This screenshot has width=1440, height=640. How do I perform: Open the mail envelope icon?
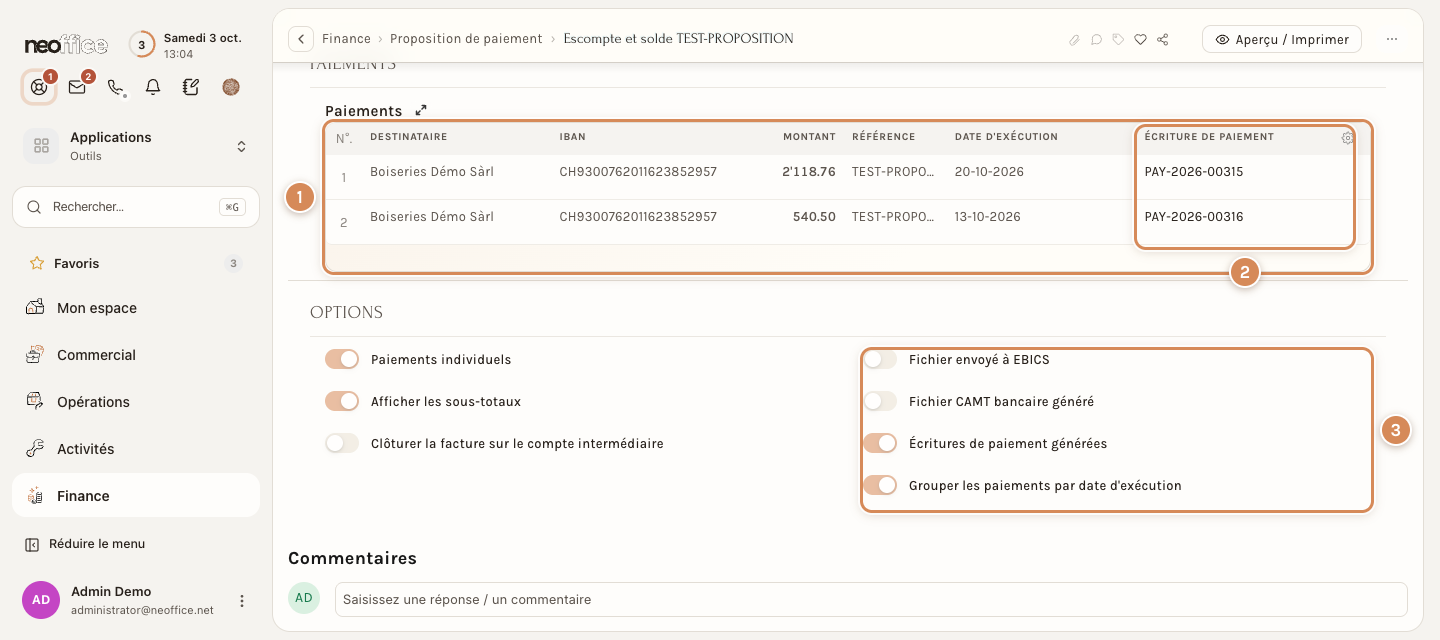tap(77, 87)
